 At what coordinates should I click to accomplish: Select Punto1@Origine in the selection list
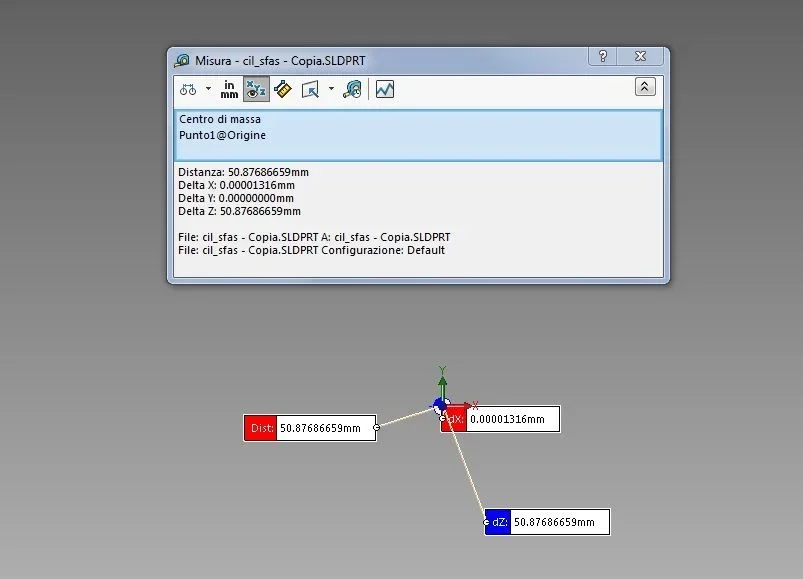(222, 135)
